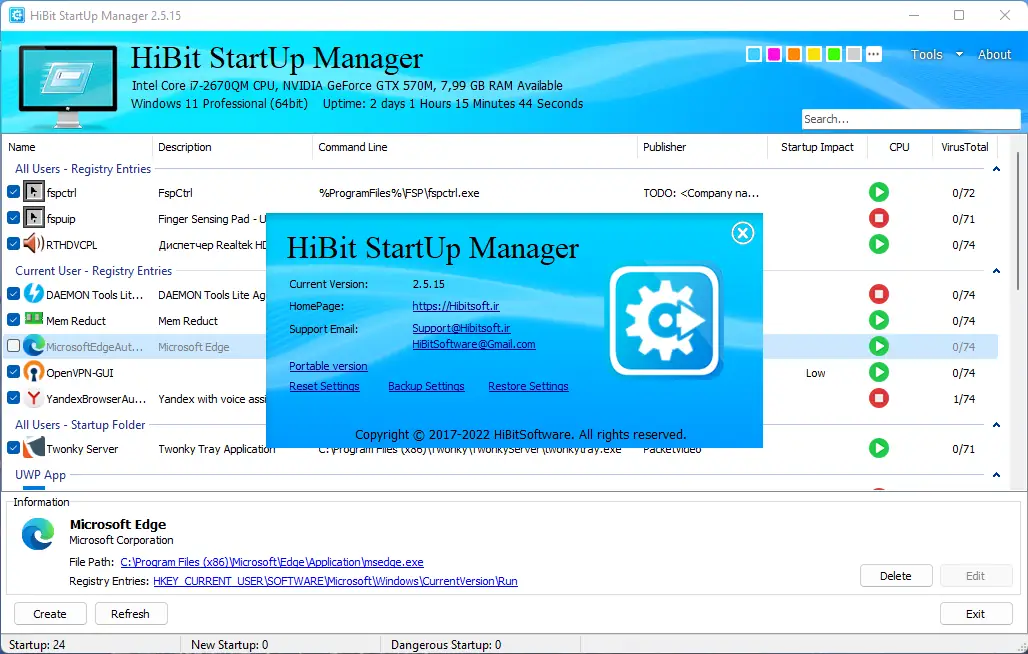Click the Refresh button
This screenshot has width=1028, height=654.
tap(130, 614)
